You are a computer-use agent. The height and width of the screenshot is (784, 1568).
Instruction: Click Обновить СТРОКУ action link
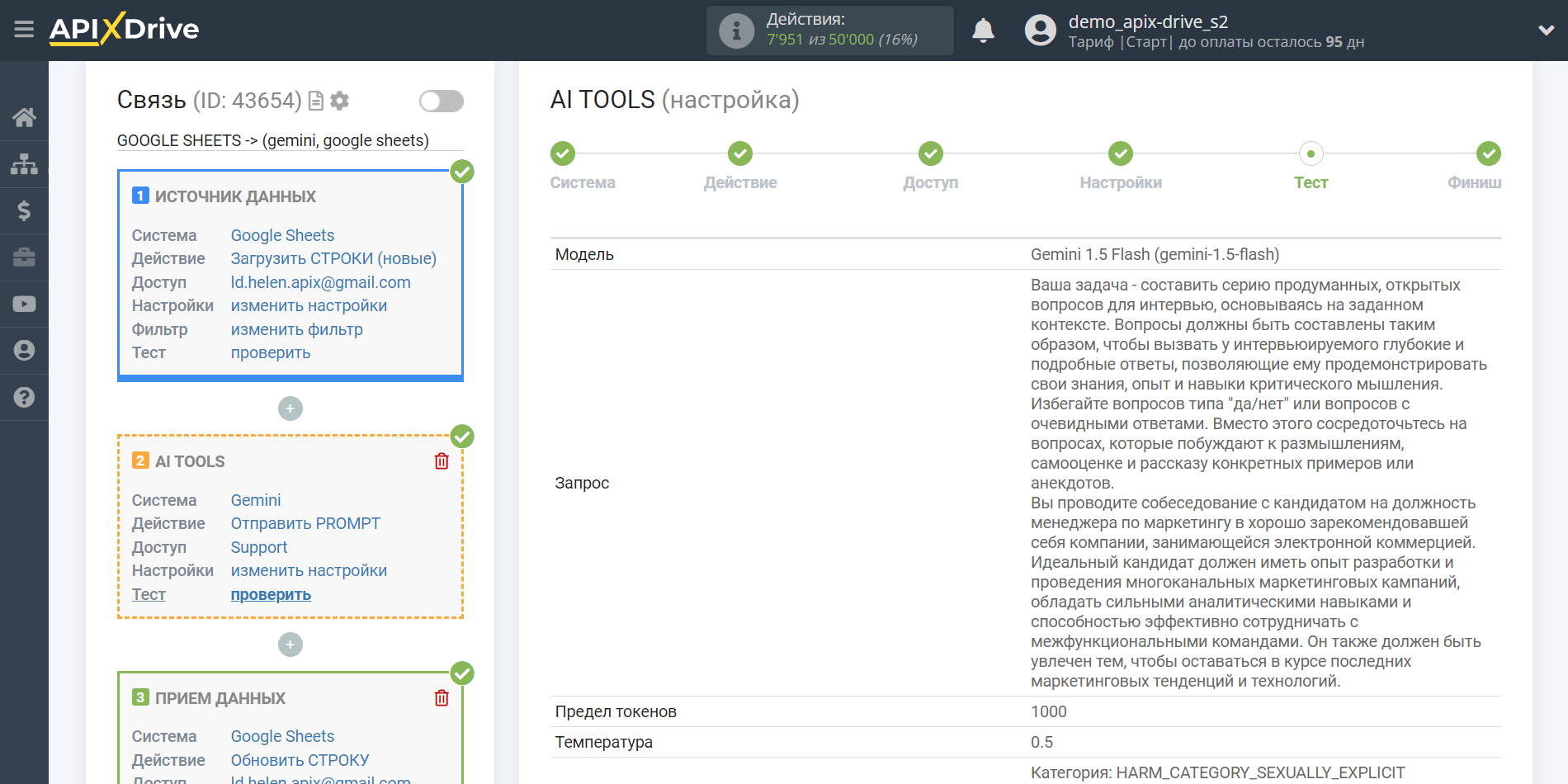click(x=300, y=760)
